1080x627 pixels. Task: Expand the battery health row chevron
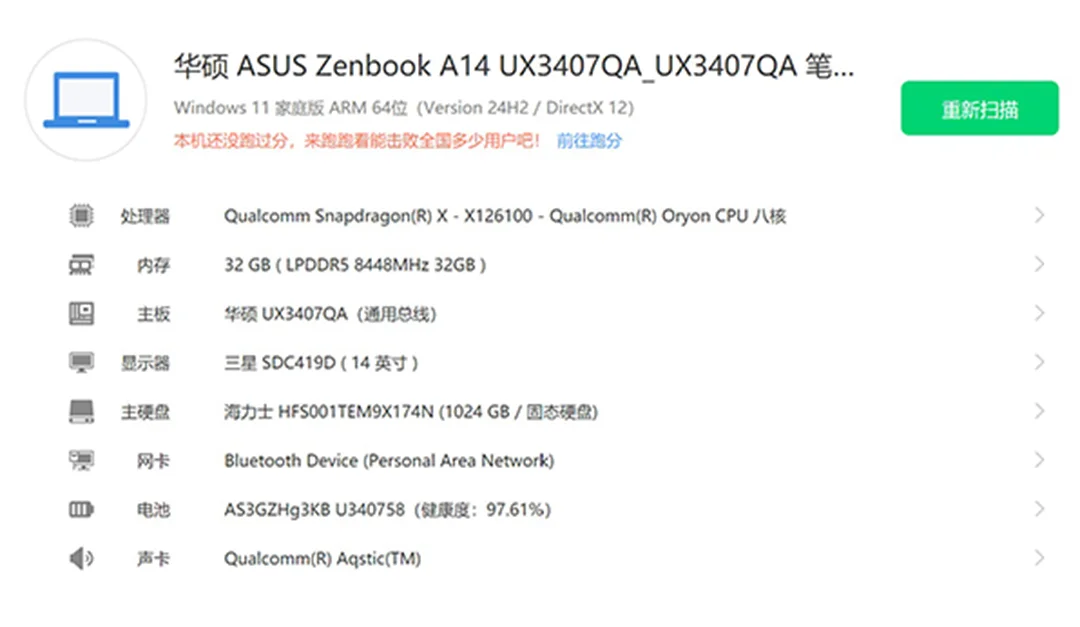pyautogui.click(x=1040, y=510)
